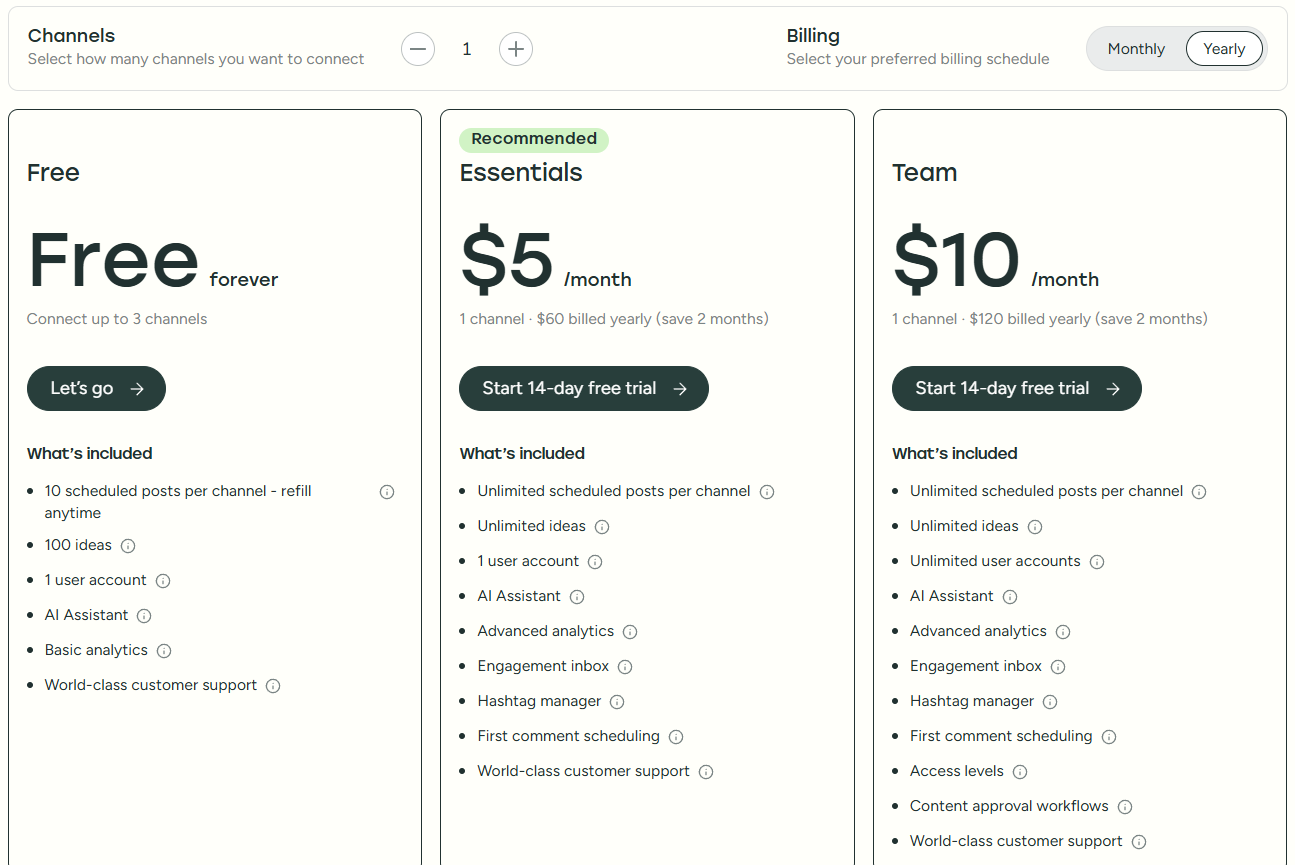Open Engagement inbox info tooltip in Essentials
Screen dimensions: 1295x865
(624, 666)
